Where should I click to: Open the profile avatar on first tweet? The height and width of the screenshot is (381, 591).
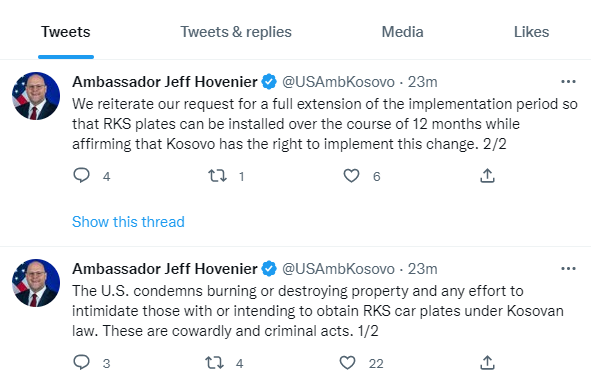click(36, 96)
